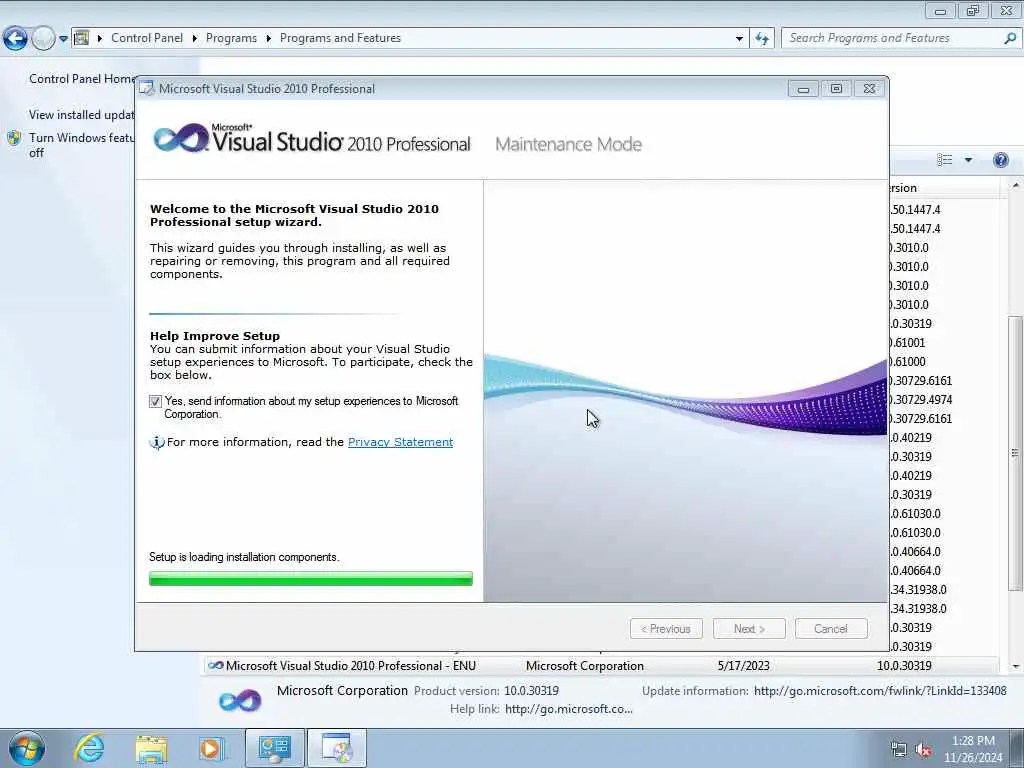
Task: Click the info icon beside Privacy Statement
Action: tap(157, 443)
